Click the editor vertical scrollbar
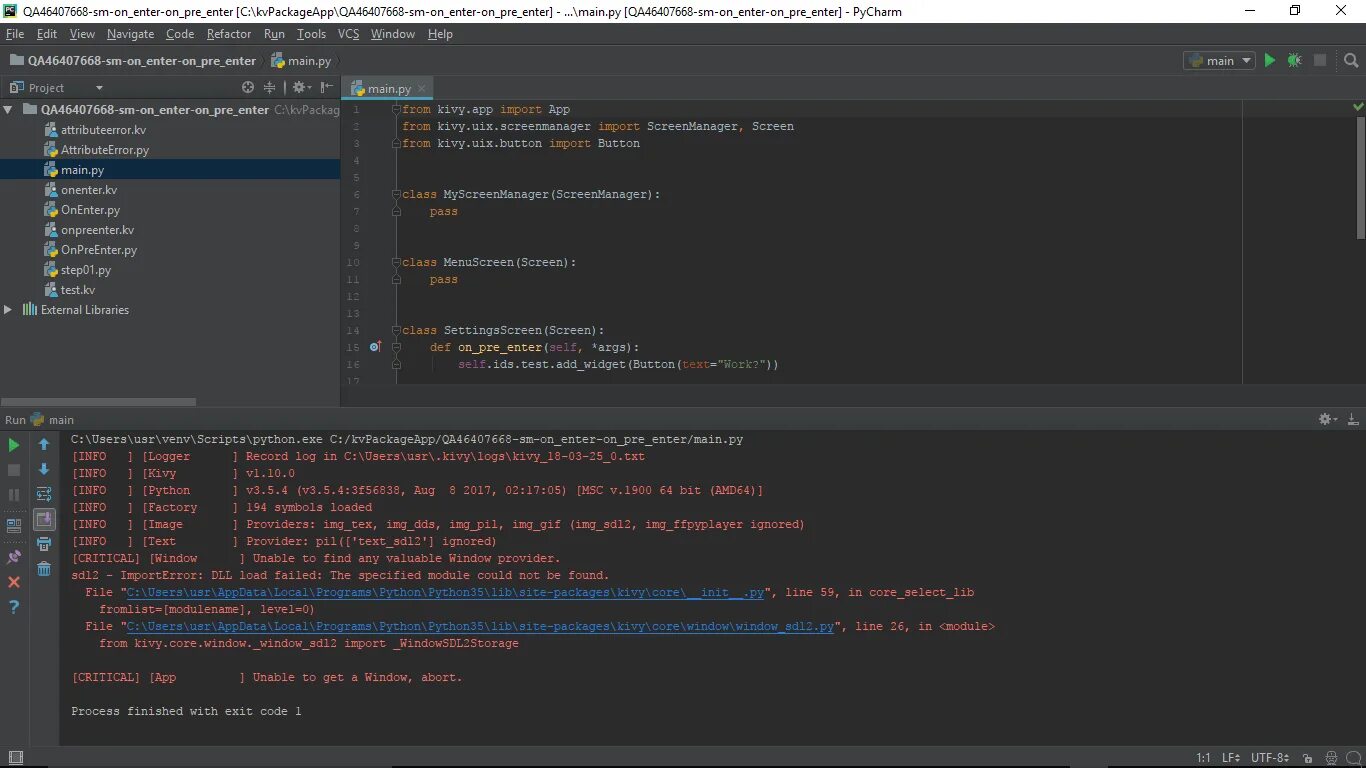The width and height of the screenshot is (1366, 768). pyautogui.click(x=1360, y=178)
